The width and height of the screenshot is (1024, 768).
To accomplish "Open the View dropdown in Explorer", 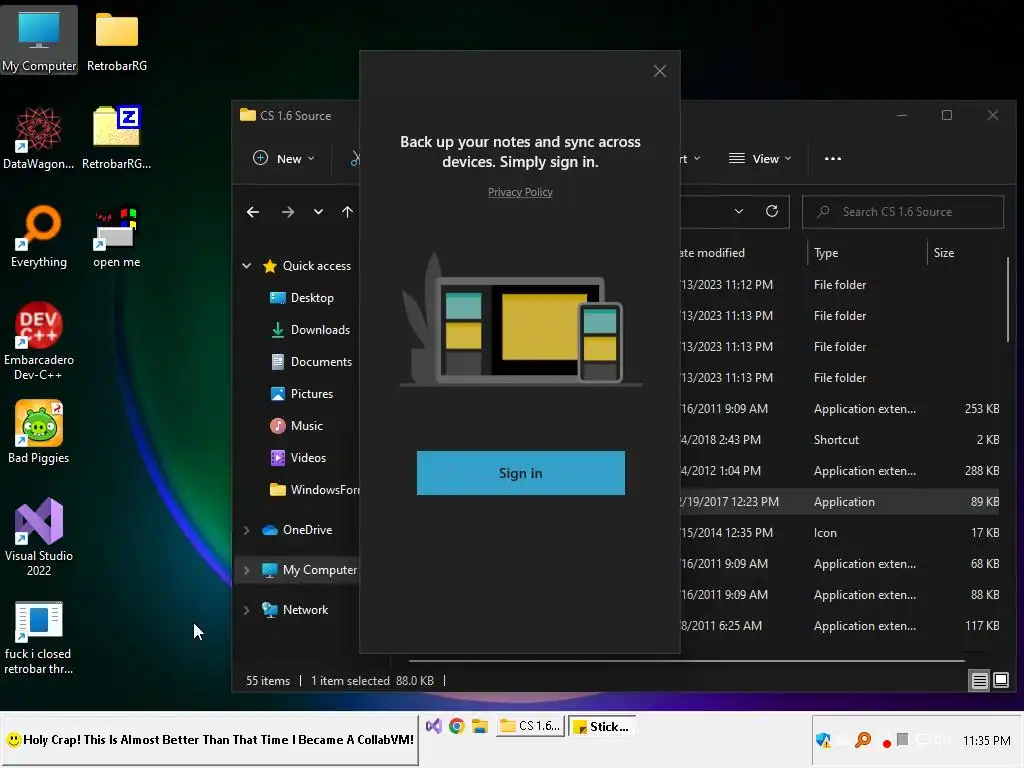I will [760, 159].
